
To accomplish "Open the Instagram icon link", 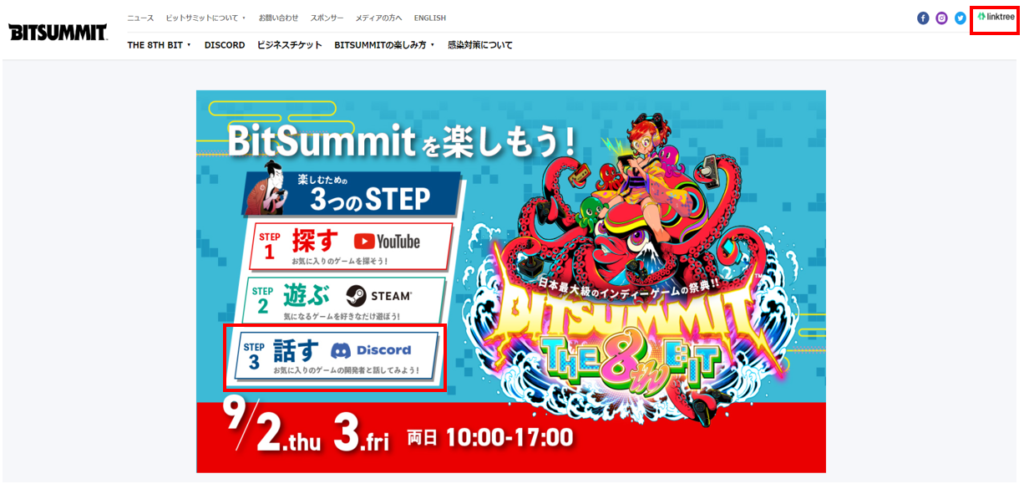I will [941, 18].
